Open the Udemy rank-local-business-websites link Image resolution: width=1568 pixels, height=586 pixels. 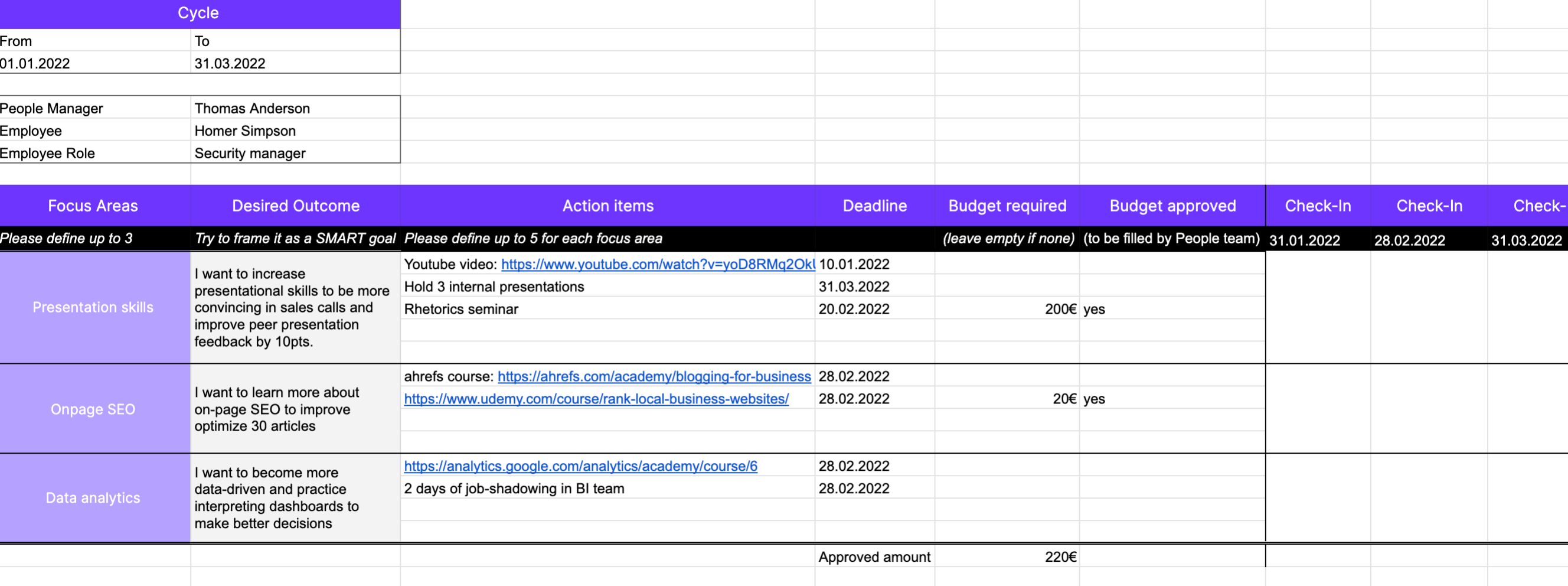595,398
